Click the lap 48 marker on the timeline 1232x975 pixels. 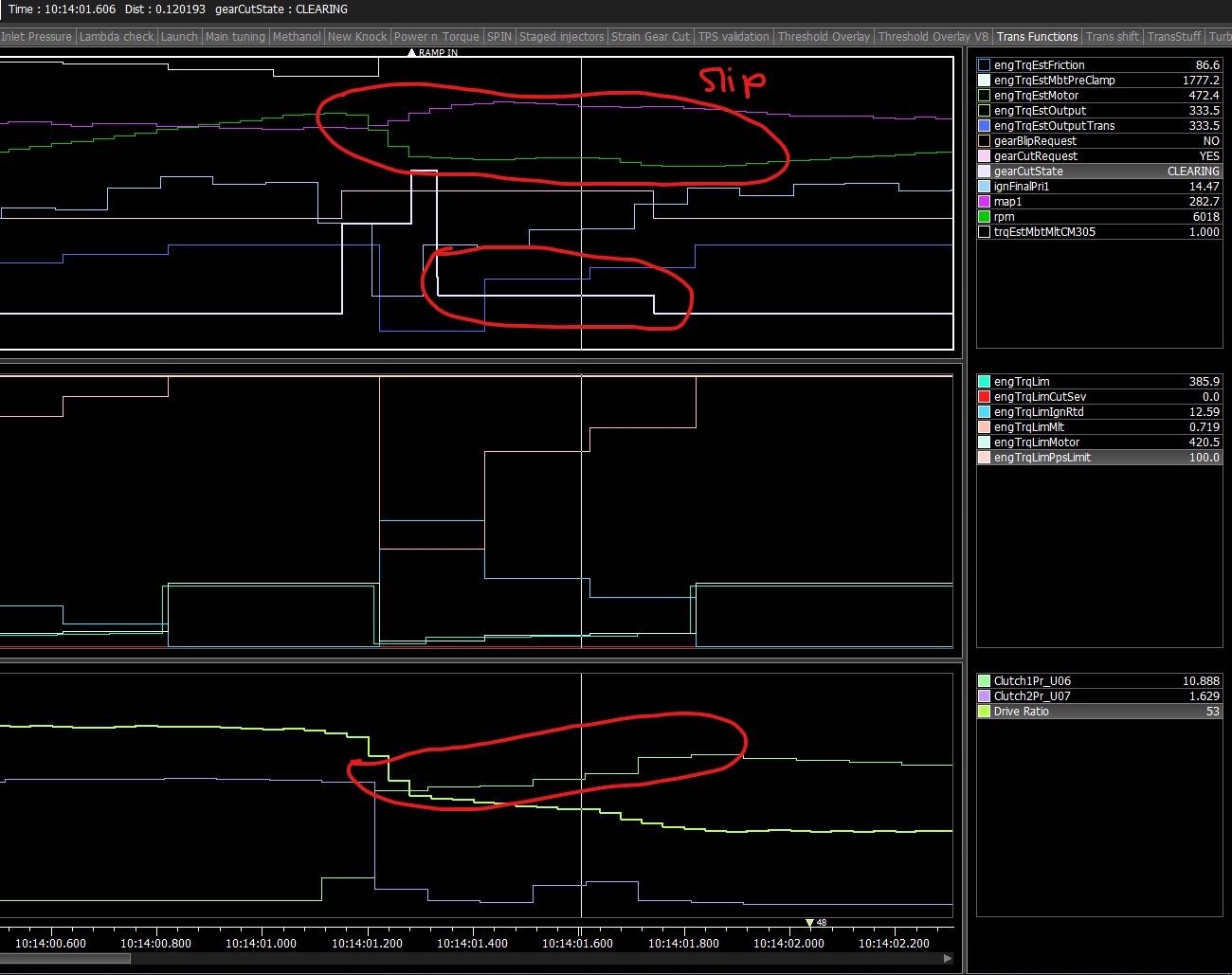point(810,922)
